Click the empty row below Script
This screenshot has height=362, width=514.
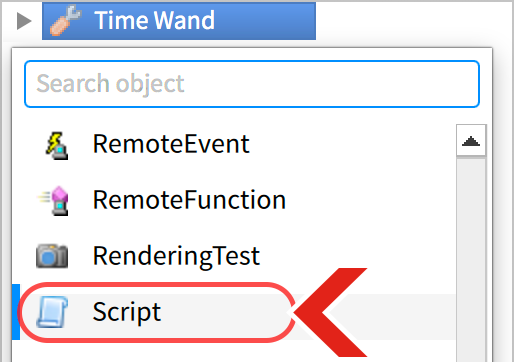pos(233,352)
